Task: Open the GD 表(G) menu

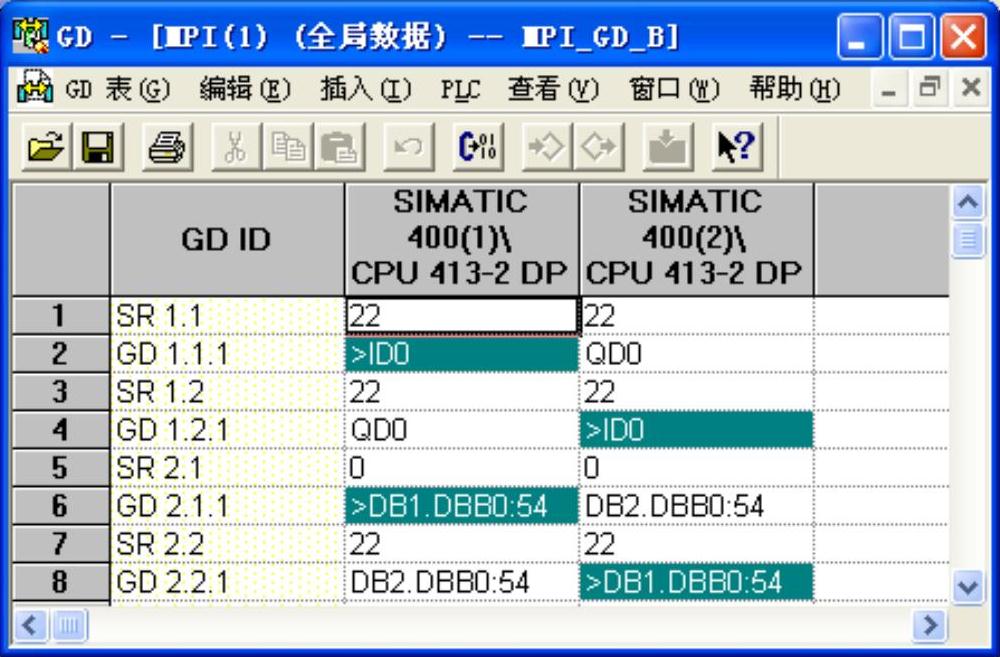Action: pos(117,89)
